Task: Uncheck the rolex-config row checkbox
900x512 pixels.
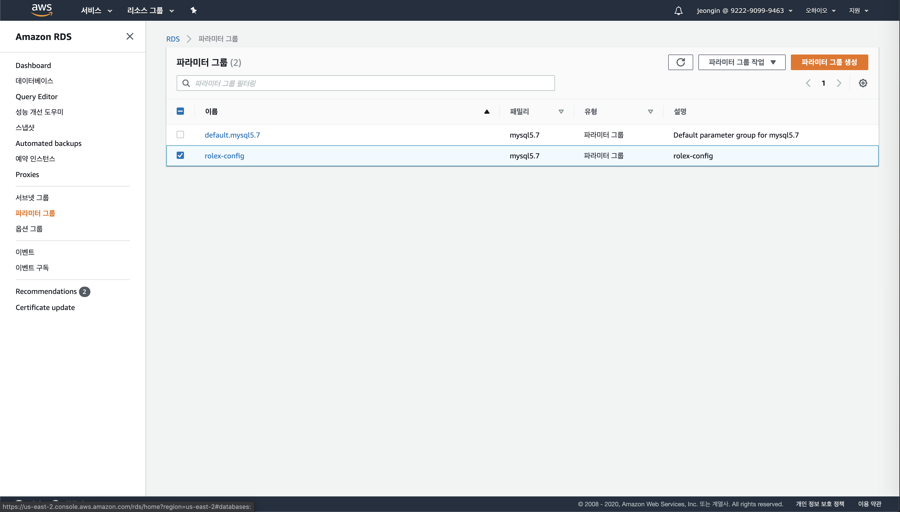Action: click(180, 156)
